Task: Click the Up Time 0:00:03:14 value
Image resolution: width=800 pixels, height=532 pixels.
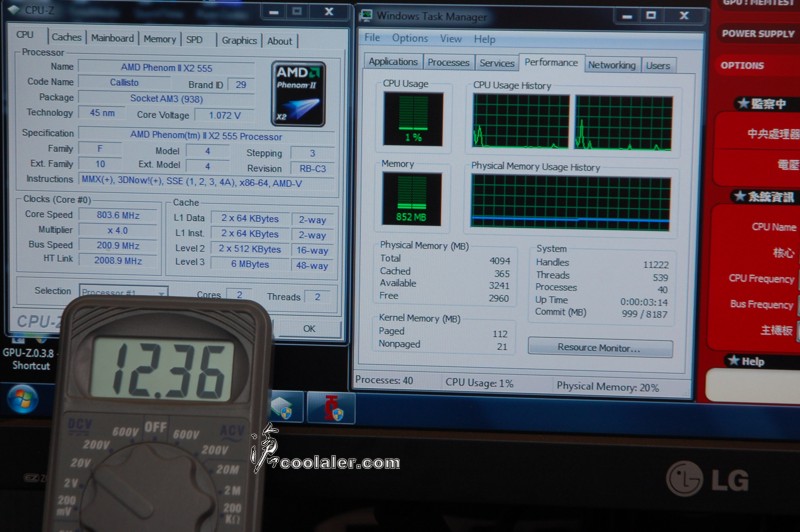Action: click(x=643, y=302)
